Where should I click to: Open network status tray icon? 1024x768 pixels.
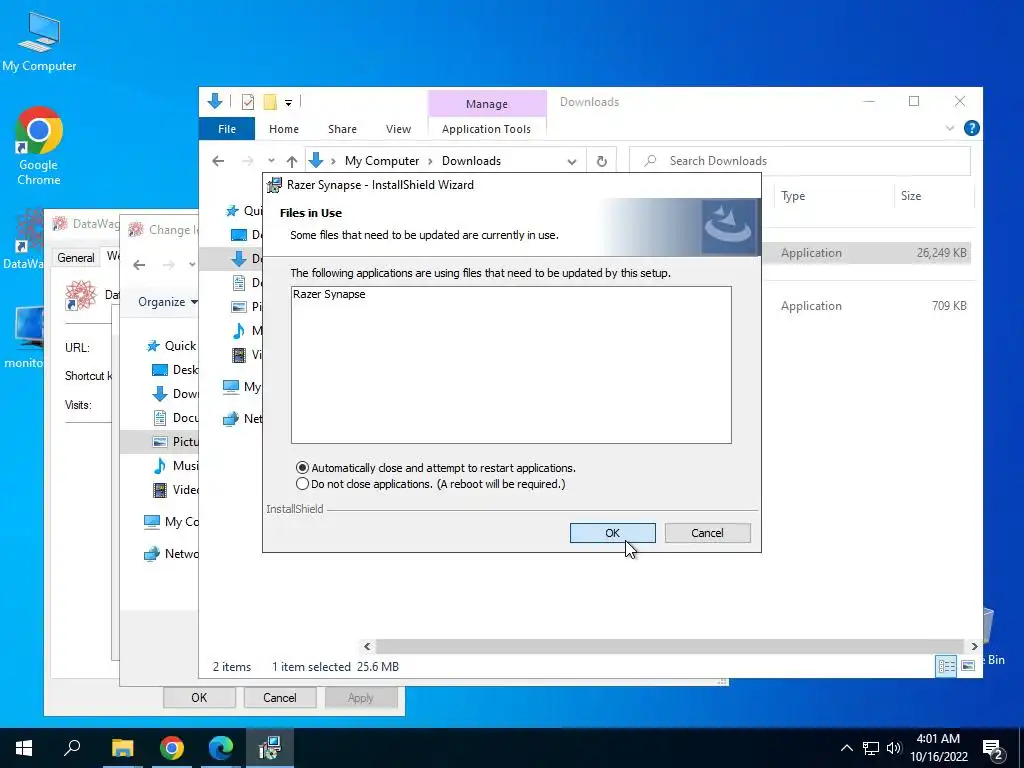pyautogui.click(x=871, y=748)
